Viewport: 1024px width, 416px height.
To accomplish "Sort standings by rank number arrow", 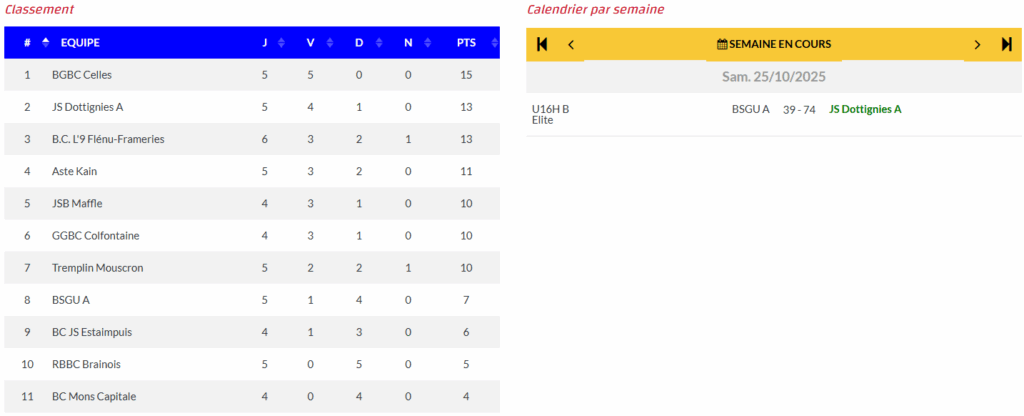I will click(45, 42).
